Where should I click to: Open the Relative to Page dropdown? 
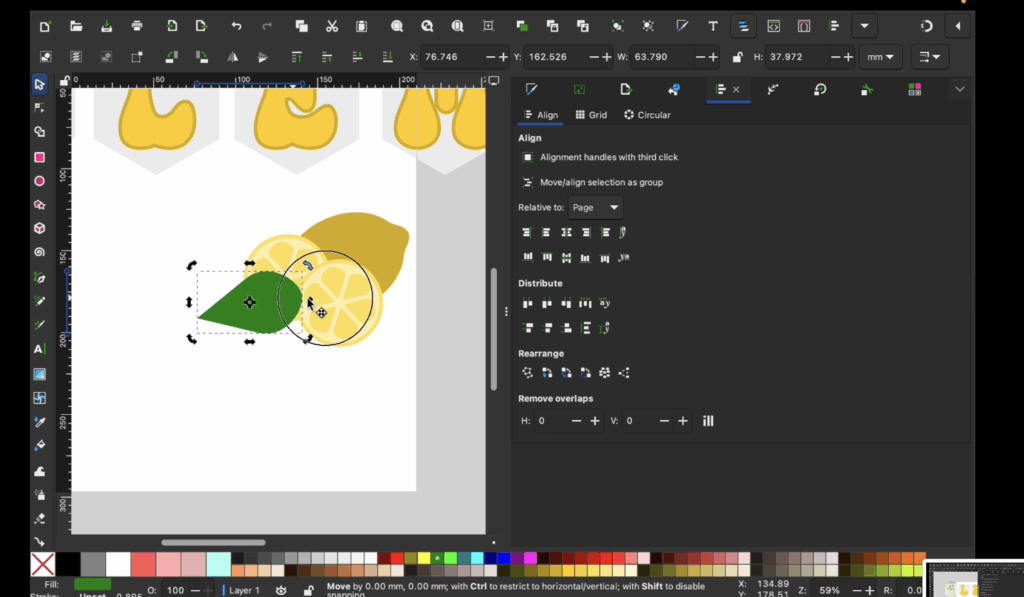595,207
